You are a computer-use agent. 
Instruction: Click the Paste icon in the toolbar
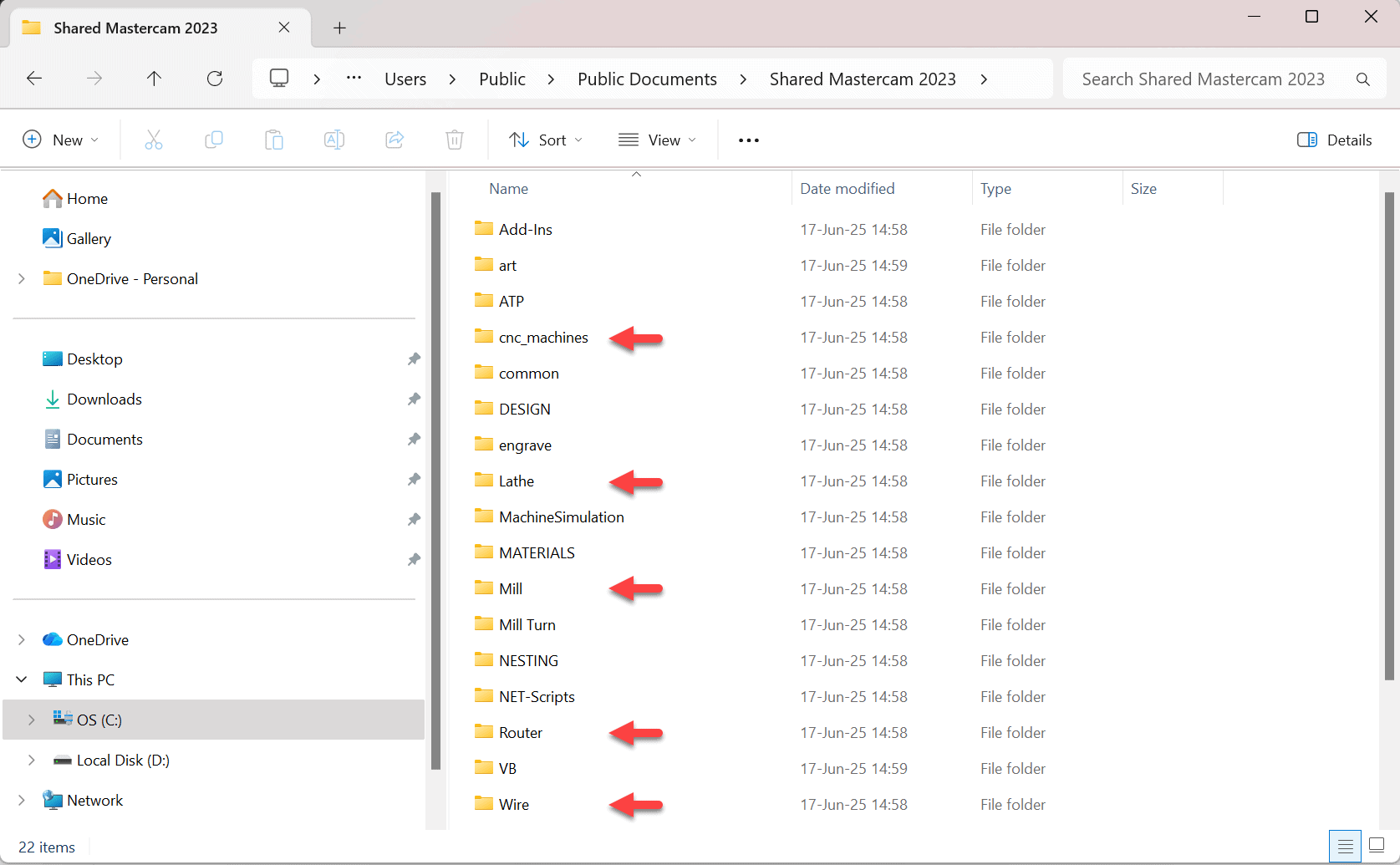click(x=274, y=140)
